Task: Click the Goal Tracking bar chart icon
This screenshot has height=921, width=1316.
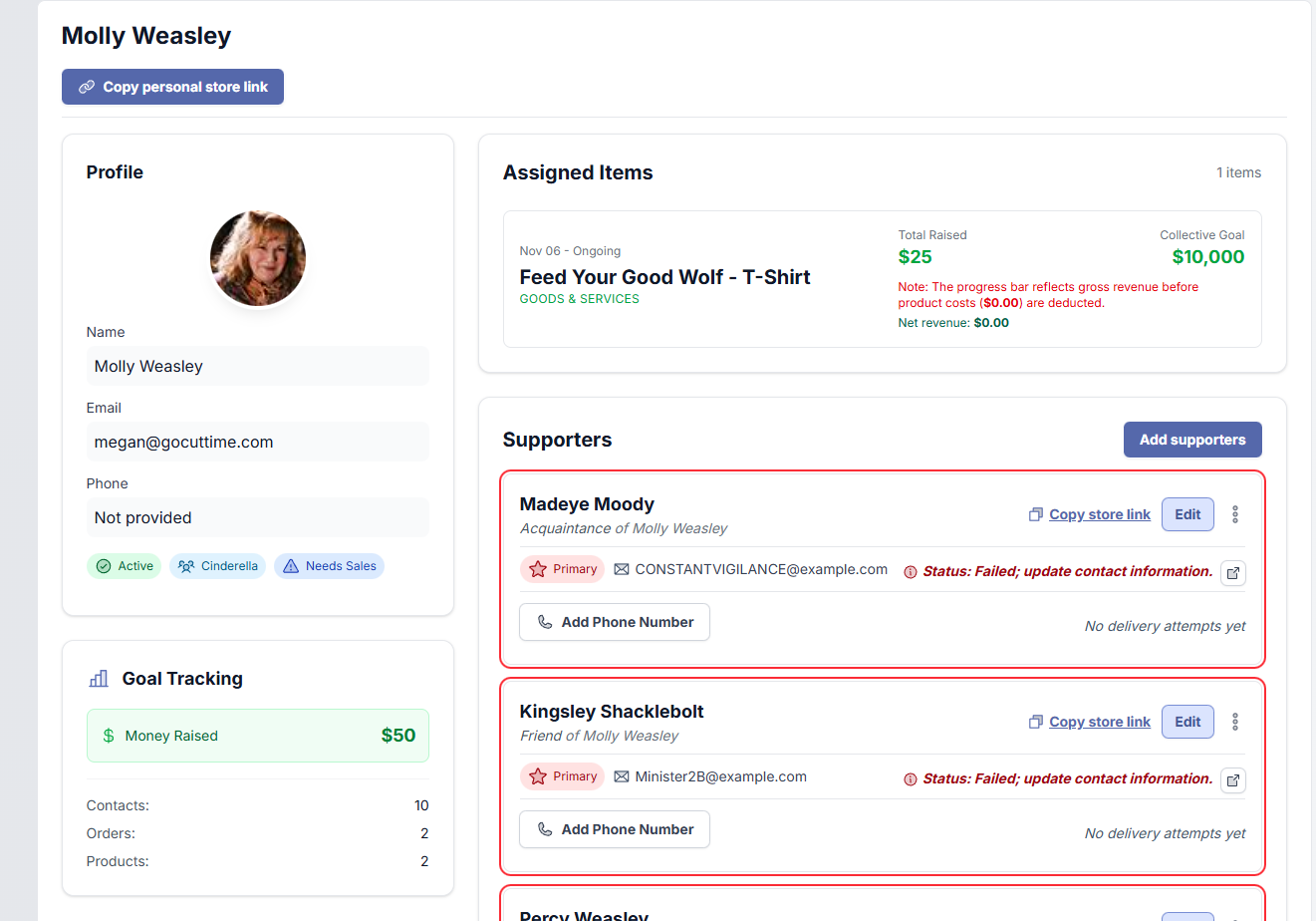Action: tap(99, 679)
